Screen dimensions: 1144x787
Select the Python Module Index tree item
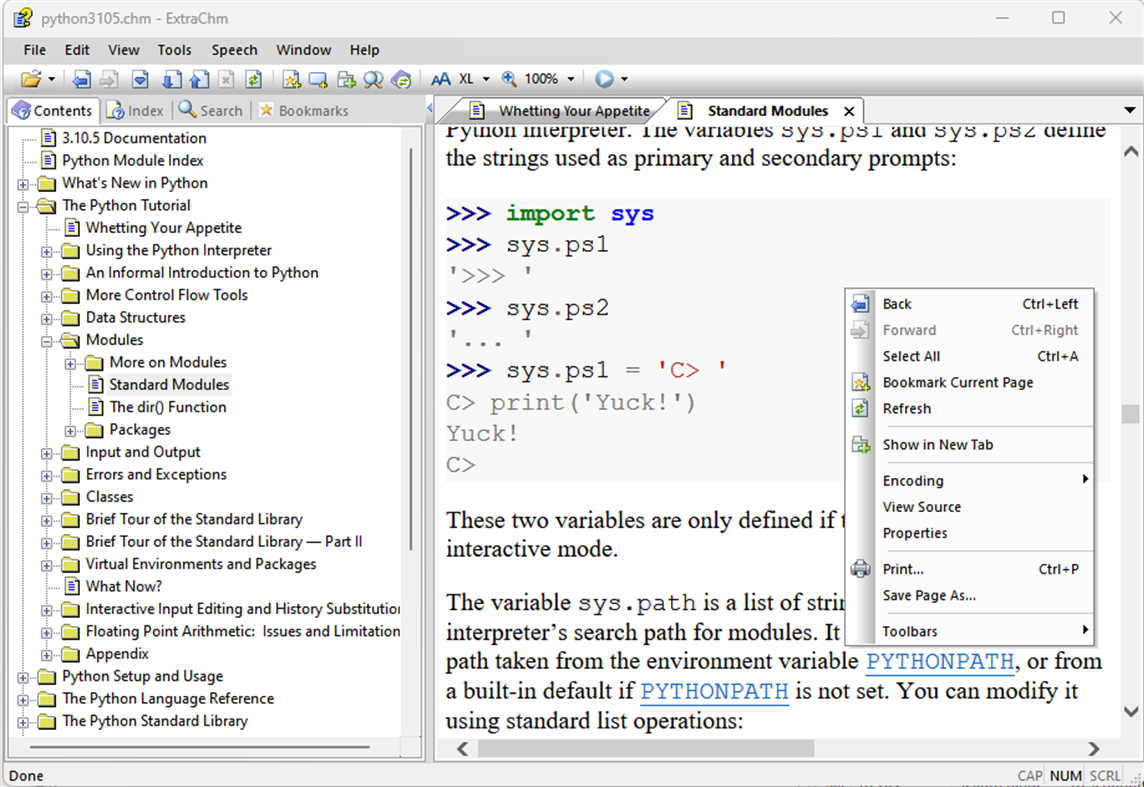coord(132,160)
